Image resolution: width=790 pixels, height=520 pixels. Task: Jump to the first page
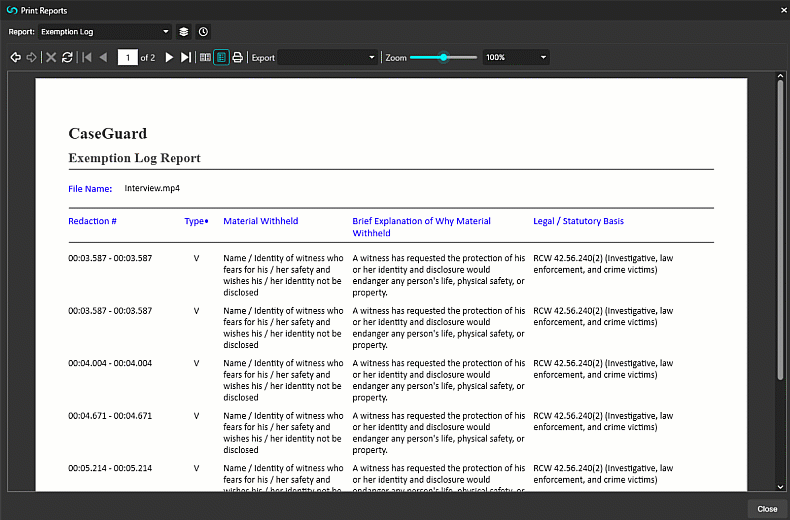[87, 57]
